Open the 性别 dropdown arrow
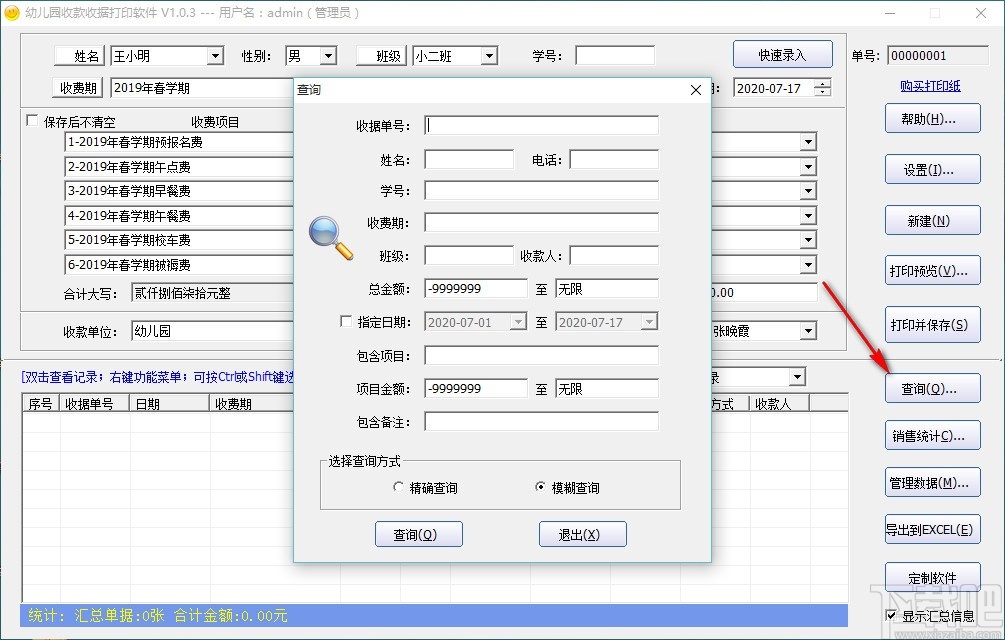 [x=328, y=56]
